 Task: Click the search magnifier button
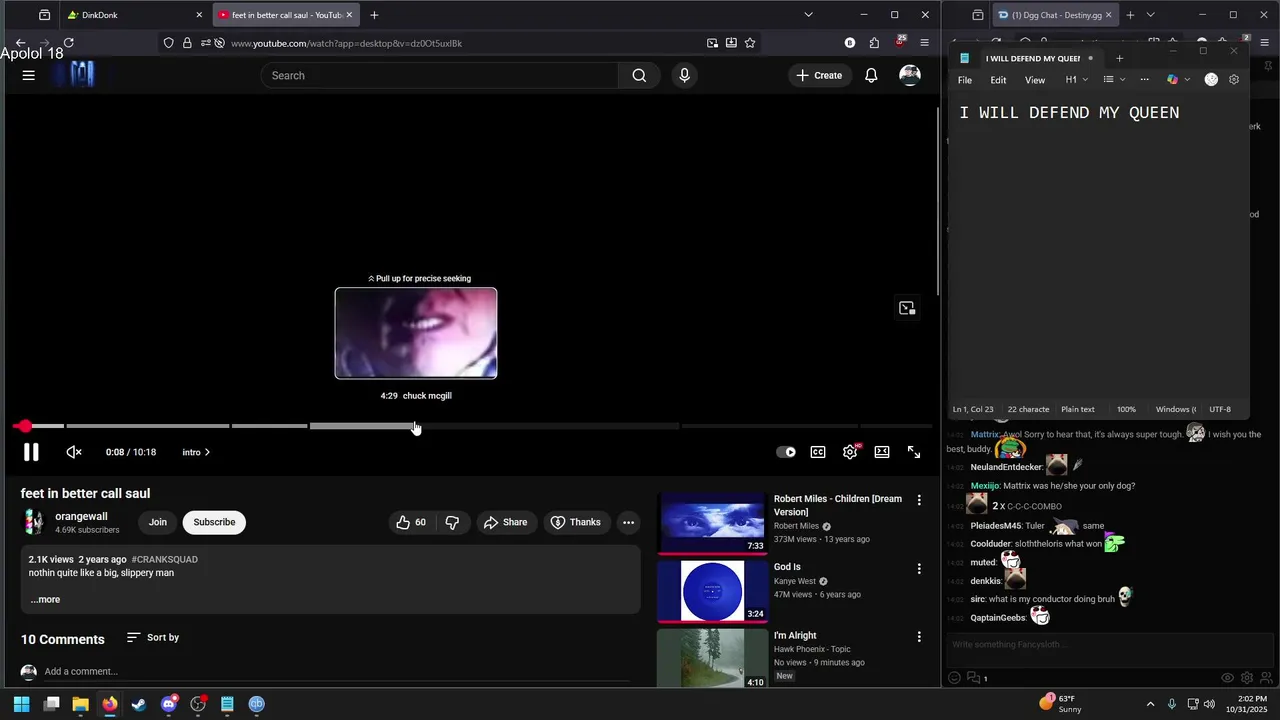[x=639, y=75]
